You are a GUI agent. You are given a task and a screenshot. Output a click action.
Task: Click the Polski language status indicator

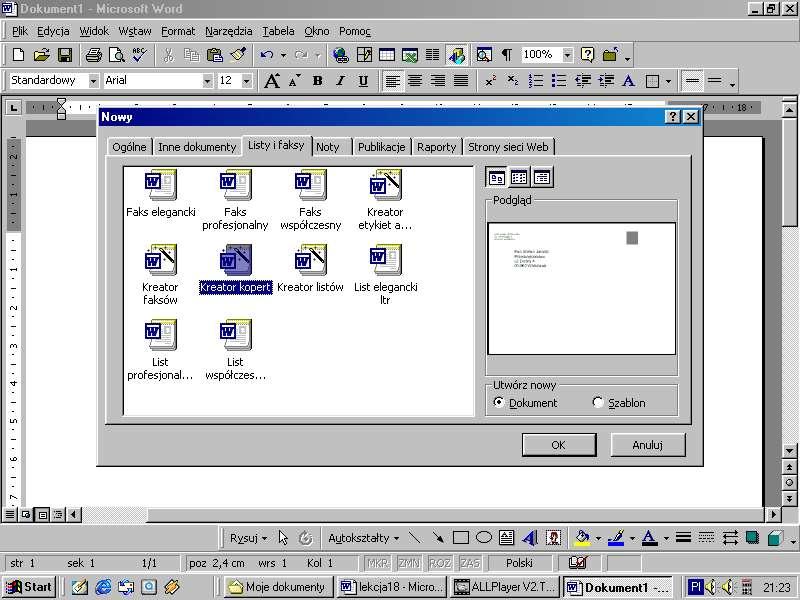point(519,563)
